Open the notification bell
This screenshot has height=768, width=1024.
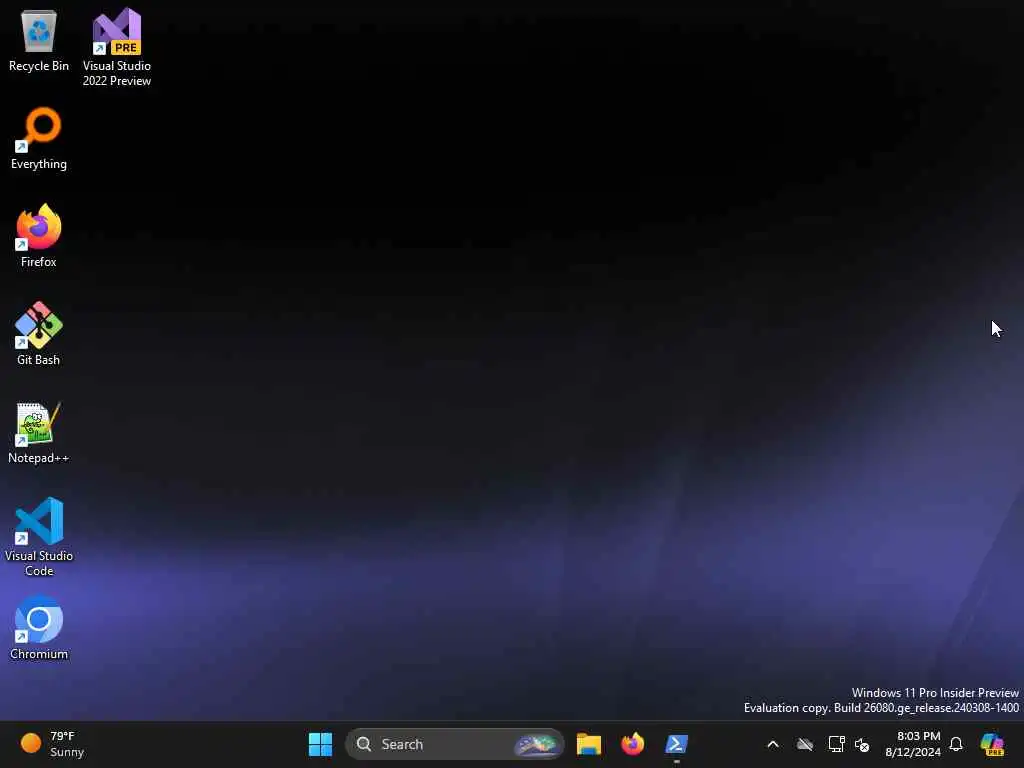956,744
